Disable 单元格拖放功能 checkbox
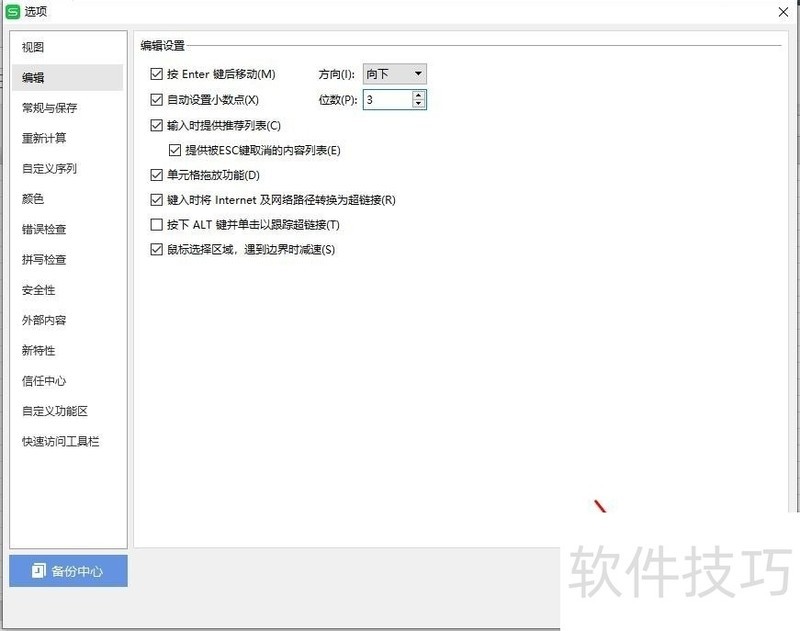The height and width of the screenshot is (631, 800). (157, 175)
